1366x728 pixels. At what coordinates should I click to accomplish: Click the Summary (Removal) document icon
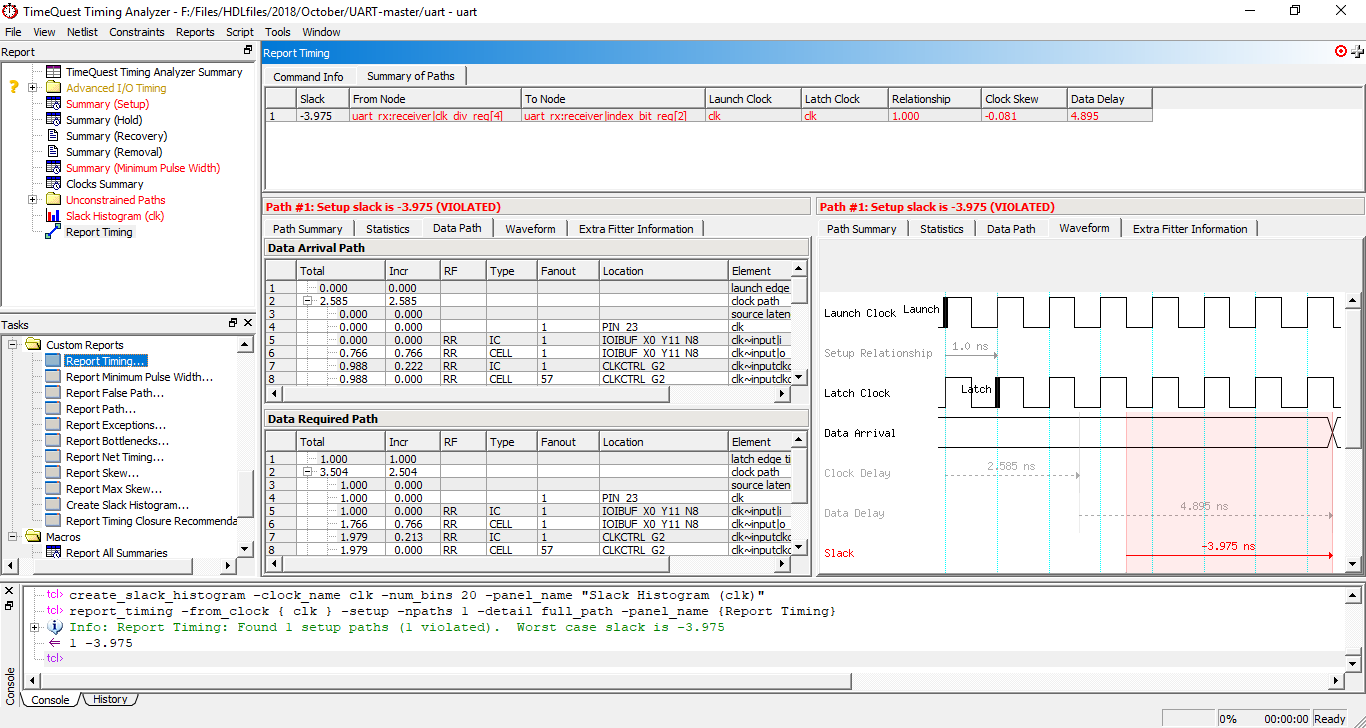click(x=53, y=152)
